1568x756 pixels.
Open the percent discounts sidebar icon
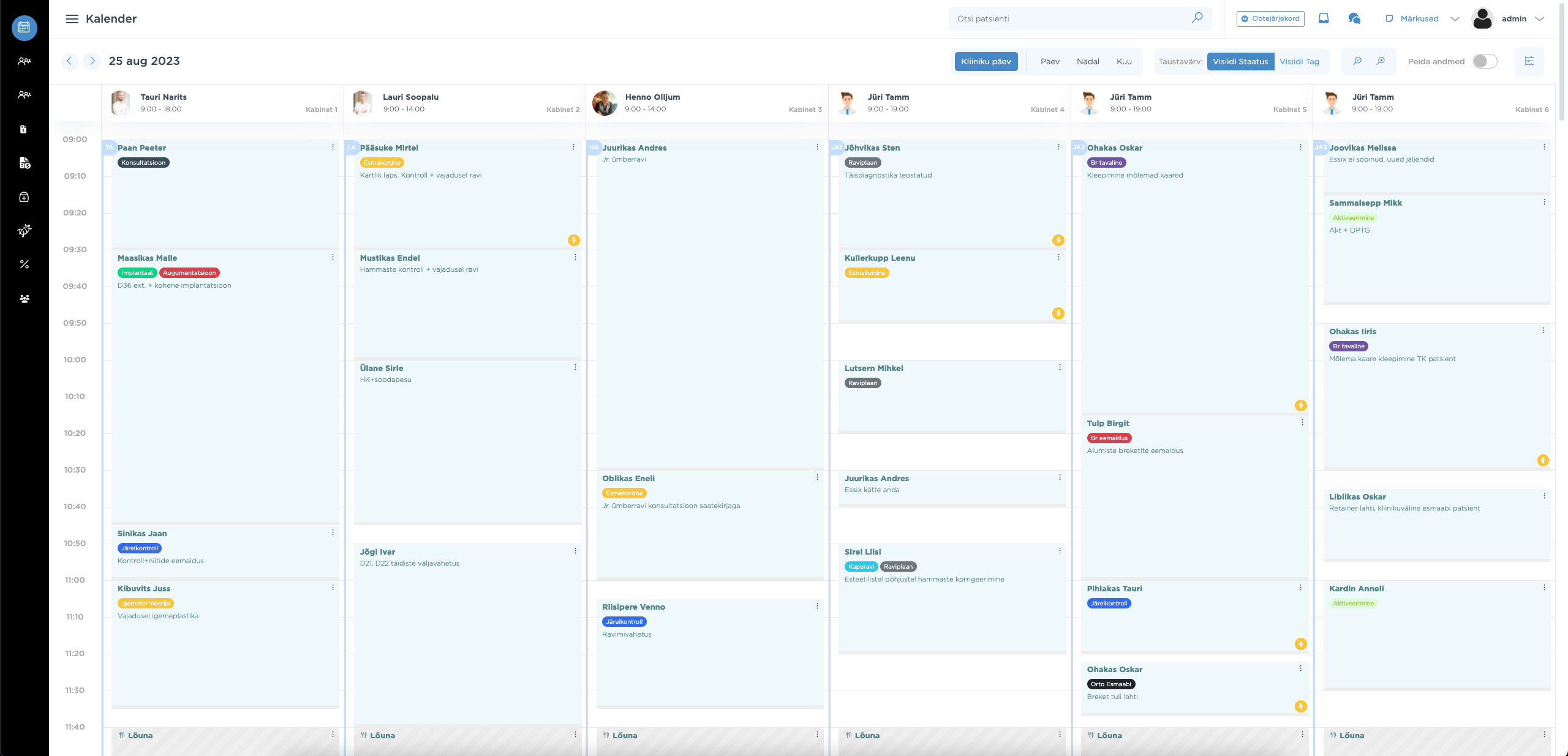point(24,264)
